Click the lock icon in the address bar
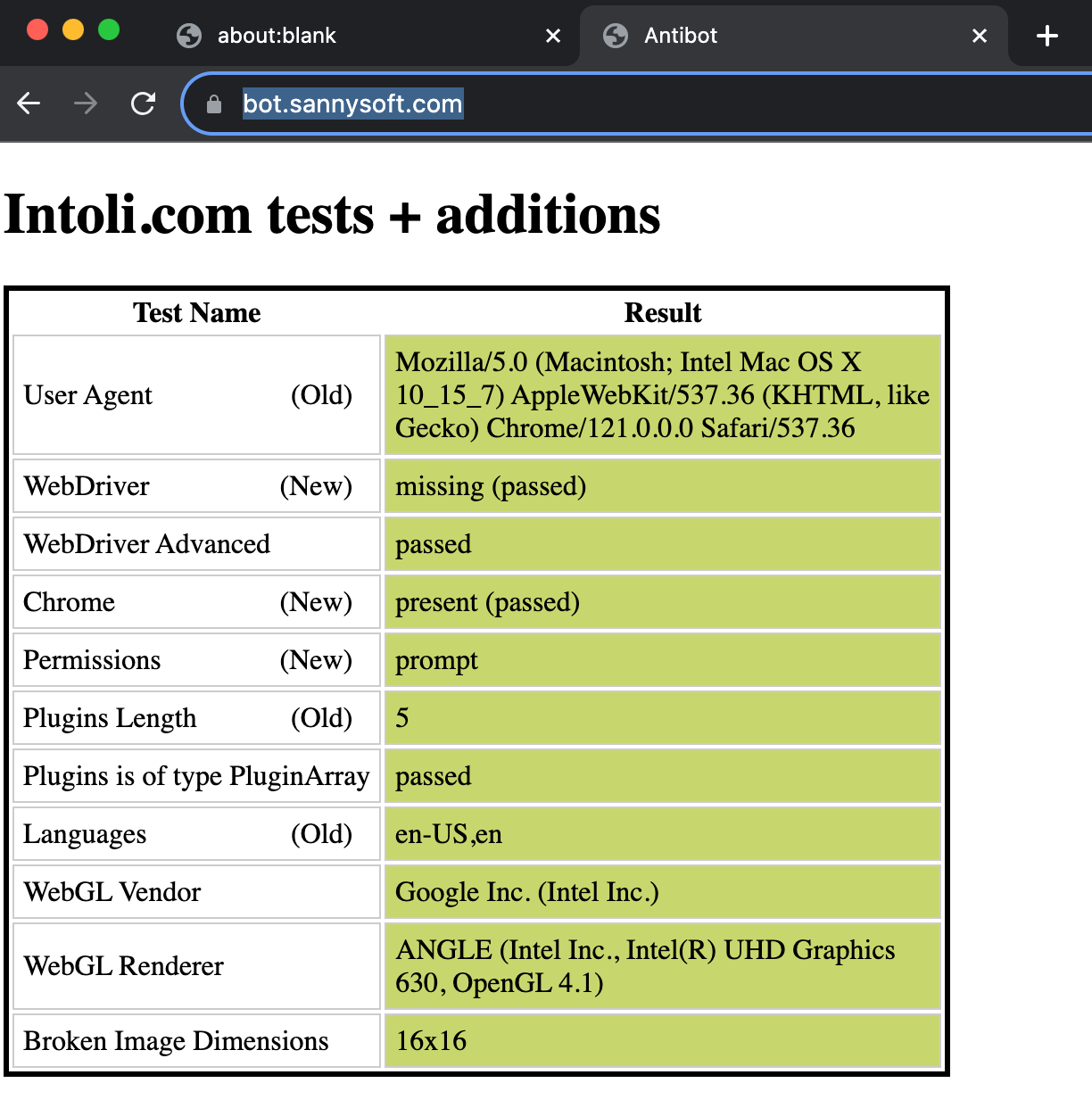Viewport: 1092px width, 1108px height. click(213, 104)
